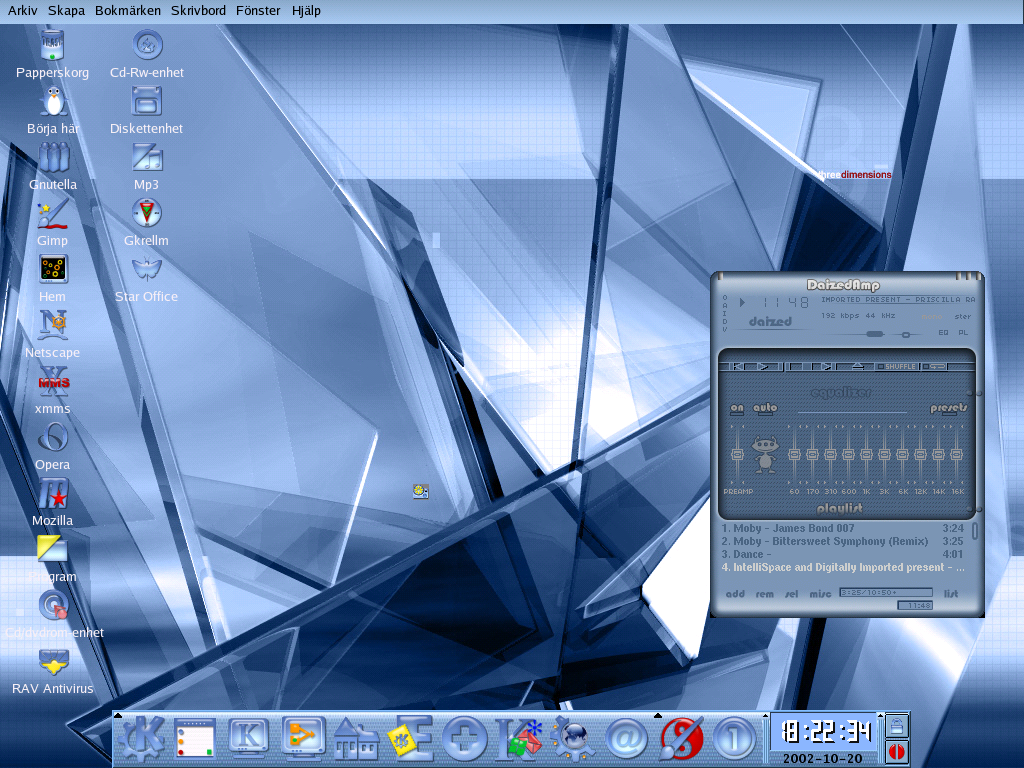Viewport: 1024px width, 768px height.
Task: Toggle repeat loop in DaizedAmp
Action: point(935,366)
